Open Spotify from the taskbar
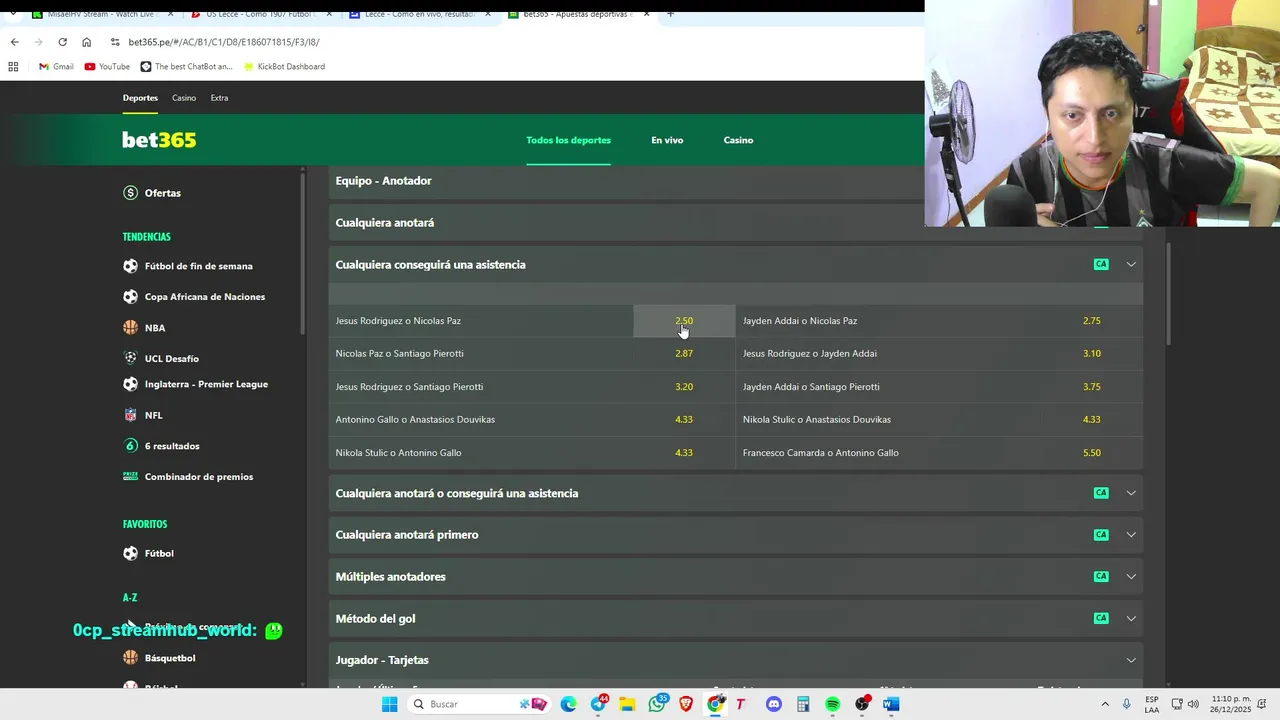Image resolution: width=1280 pixels, height=720 pixels. (x=832, y=704)
